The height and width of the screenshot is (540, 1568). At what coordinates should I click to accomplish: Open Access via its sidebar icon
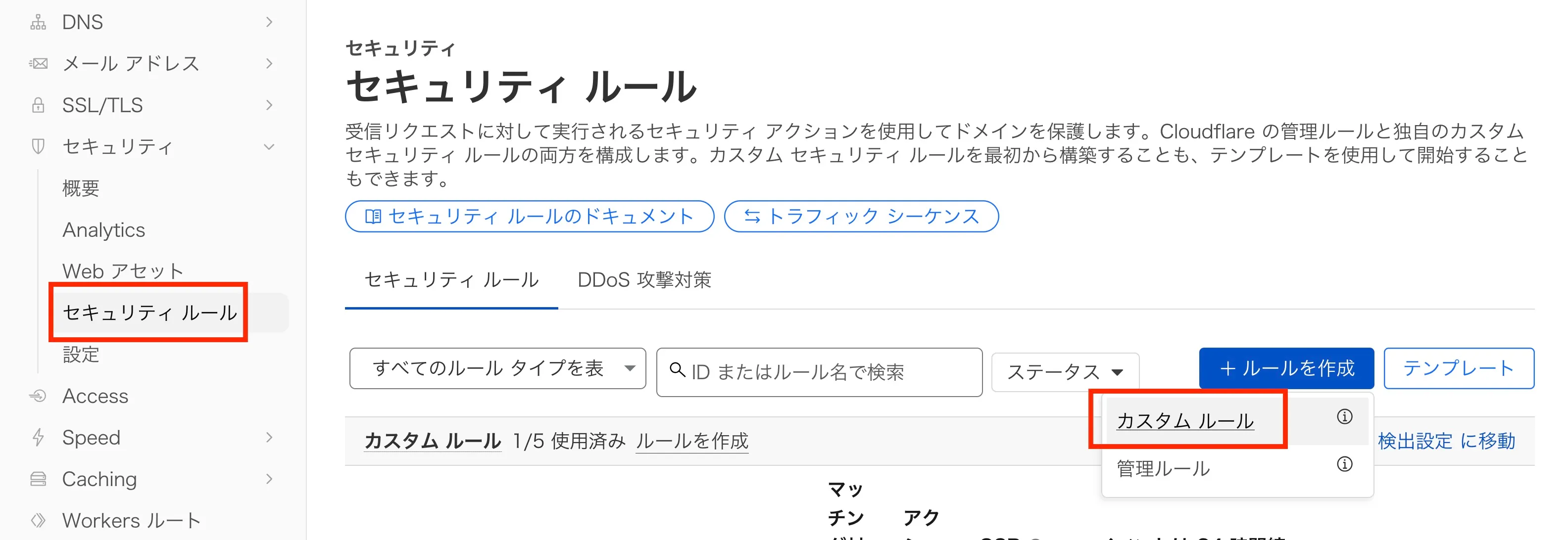click(38, 396)
